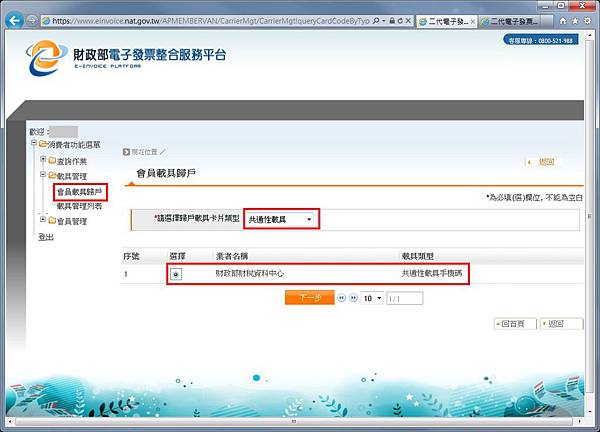The height and width of the screenshot is (432, 600).
Task: Click the 現在位置 breadcrumb arrow icon
Action: [126, 152]
